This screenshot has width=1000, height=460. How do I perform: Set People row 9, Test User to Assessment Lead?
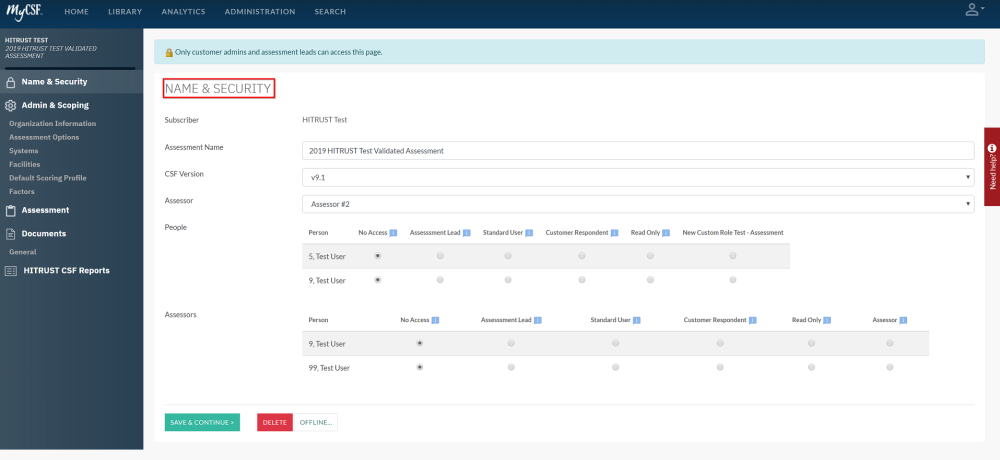440,280
